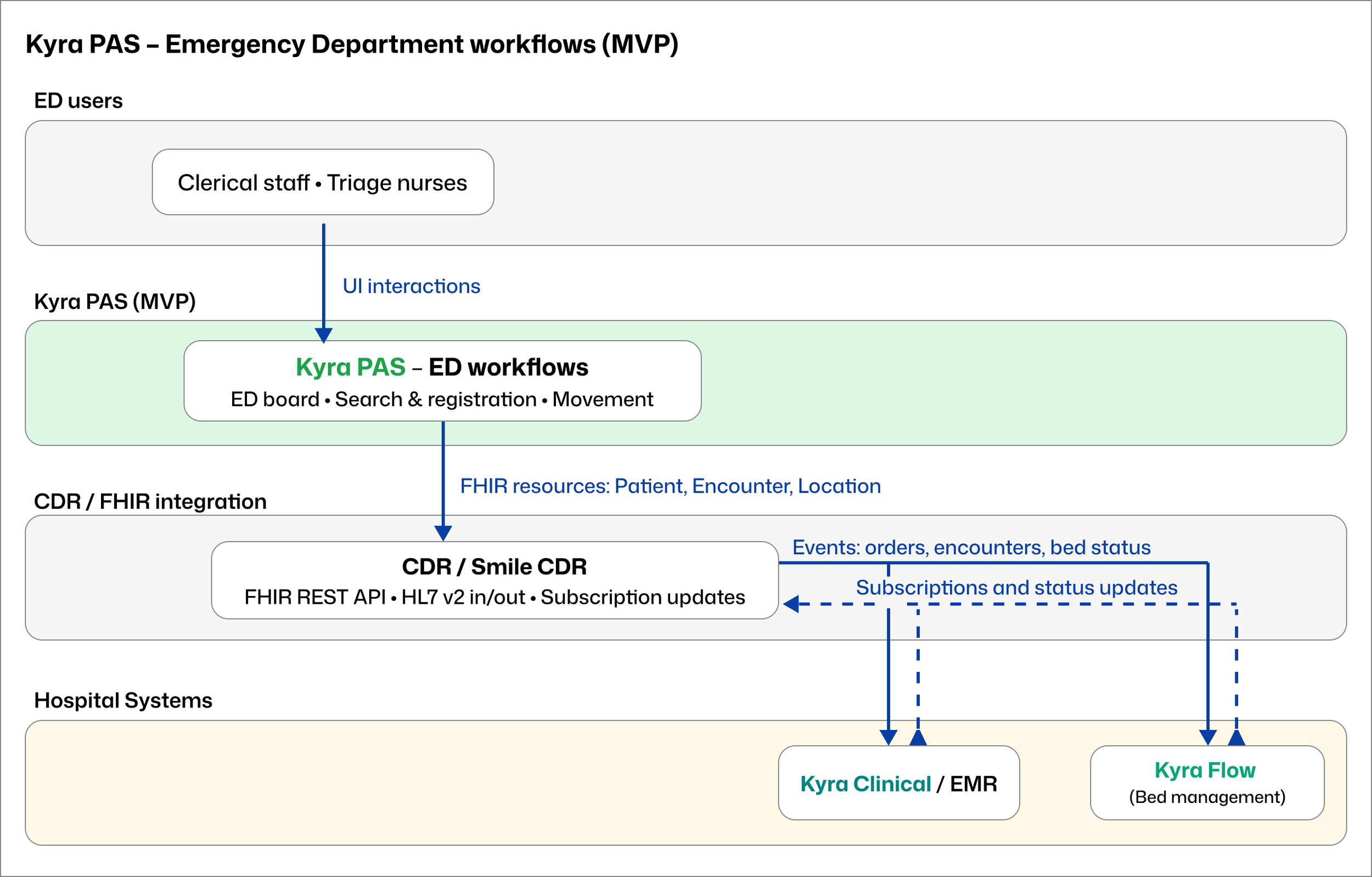Click the Kyra Flow bed management box

pos(1207,783)
